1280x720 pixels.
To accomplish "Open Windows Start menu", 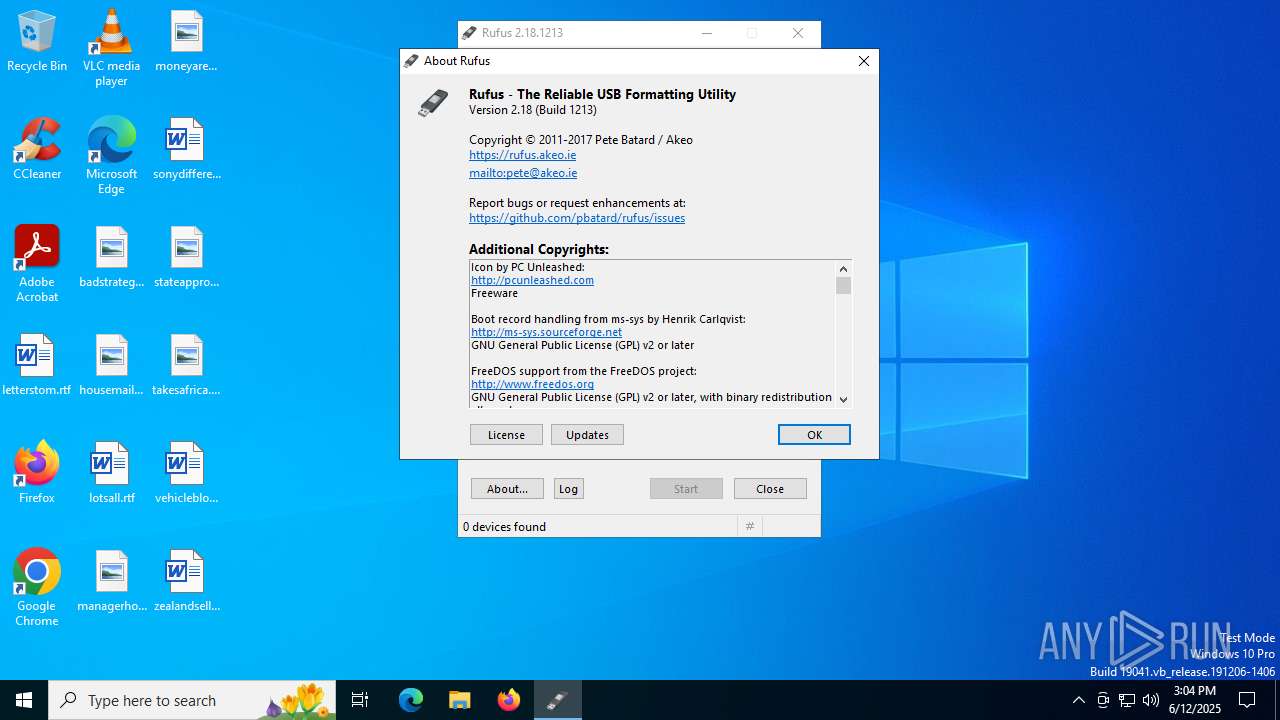I will pyautogui.click(x=24, y=700).
